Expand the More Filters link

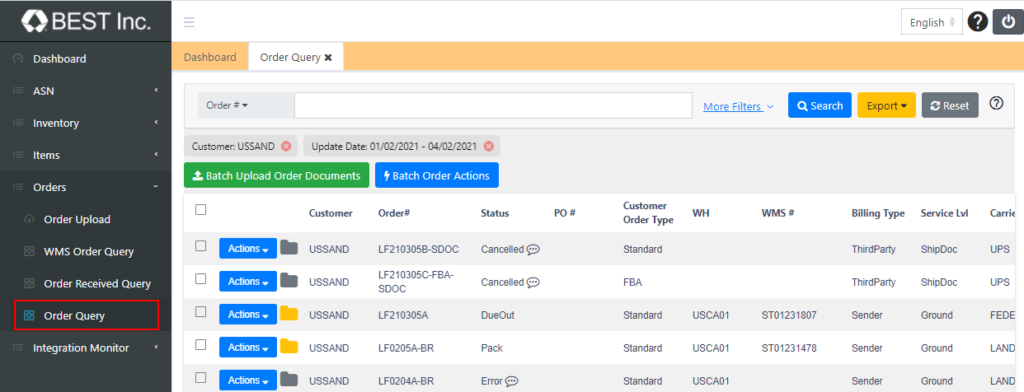click(738, 106)
